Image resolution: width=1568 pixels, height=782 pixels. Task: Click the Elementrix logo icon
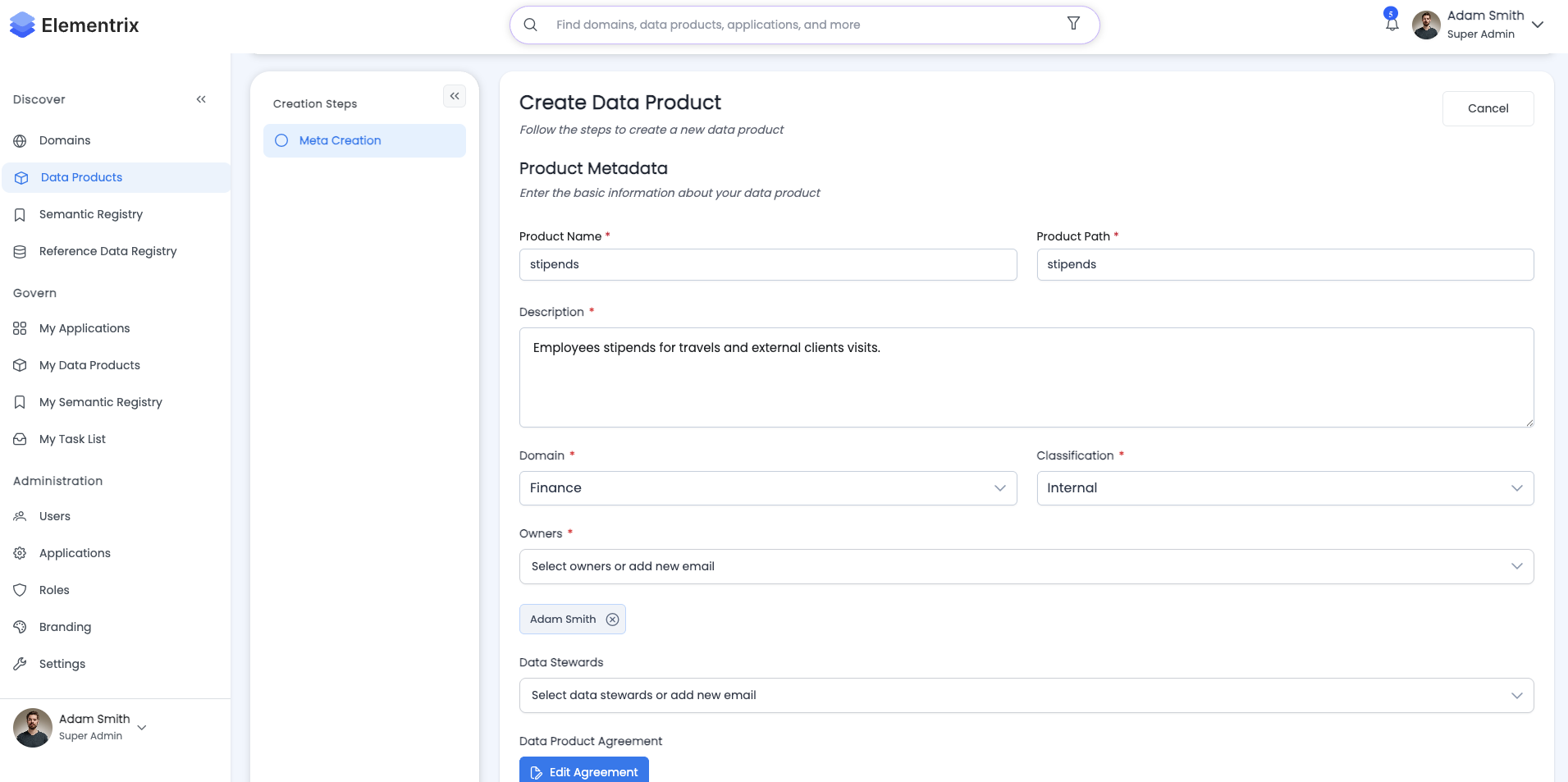[22, 25]
